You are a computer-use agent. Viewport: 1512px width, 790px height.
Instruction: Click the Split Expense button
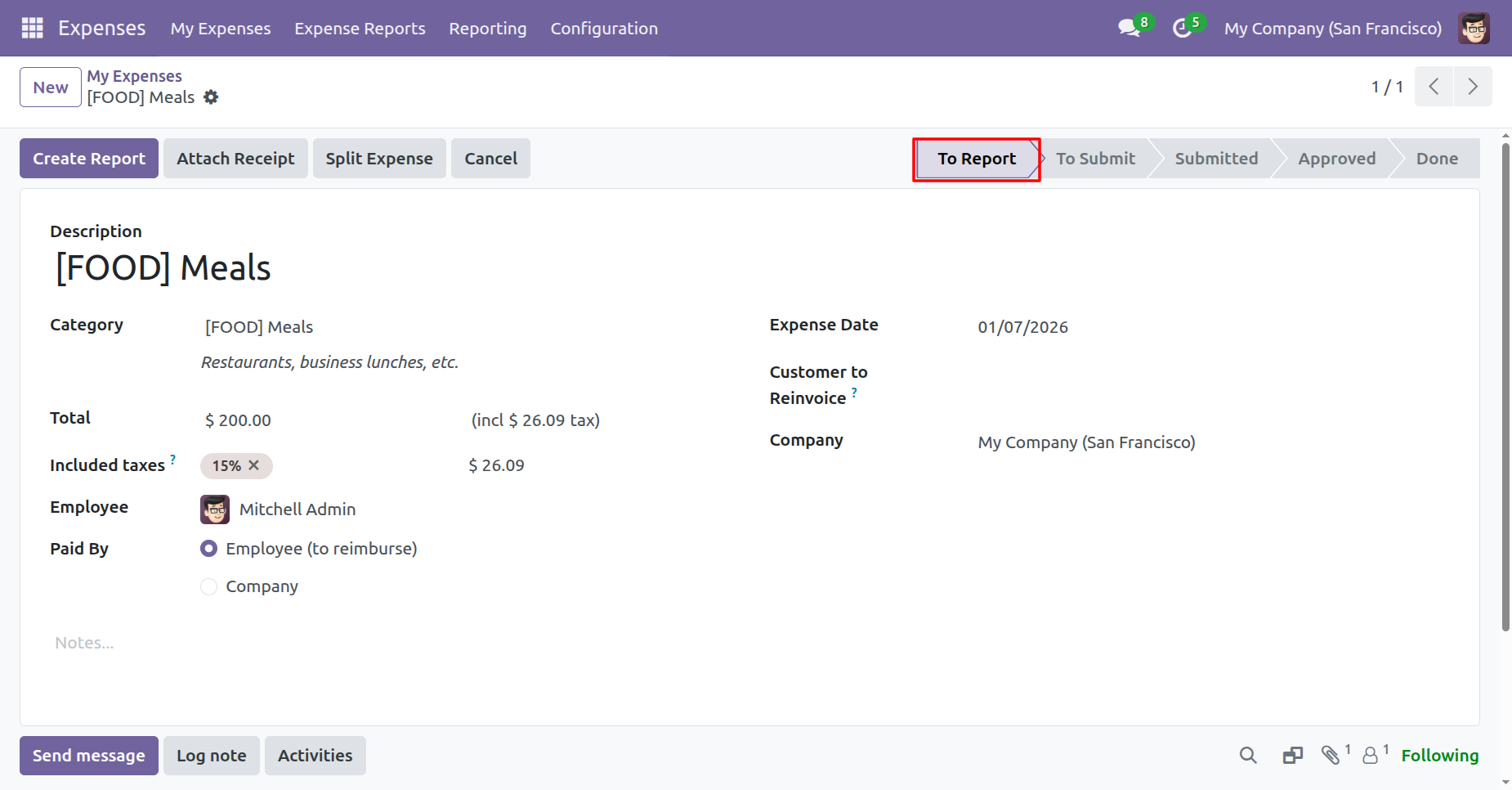click(379, 159)
